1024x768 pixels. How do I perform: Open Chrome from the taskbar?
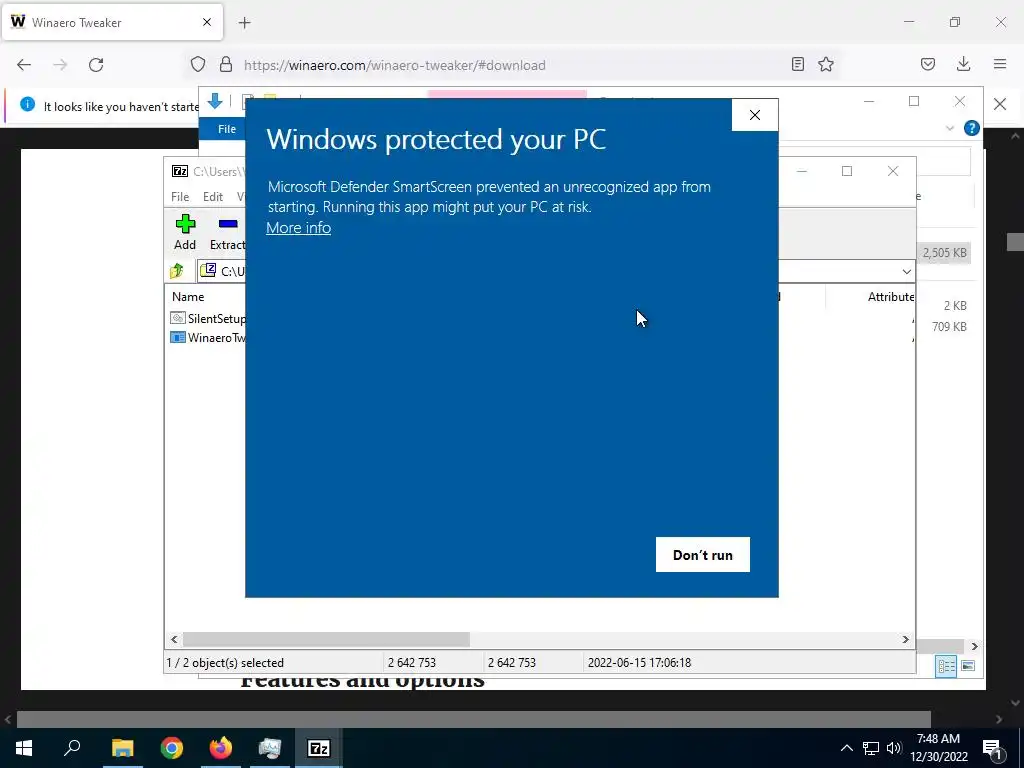click(x=172, y=748)
